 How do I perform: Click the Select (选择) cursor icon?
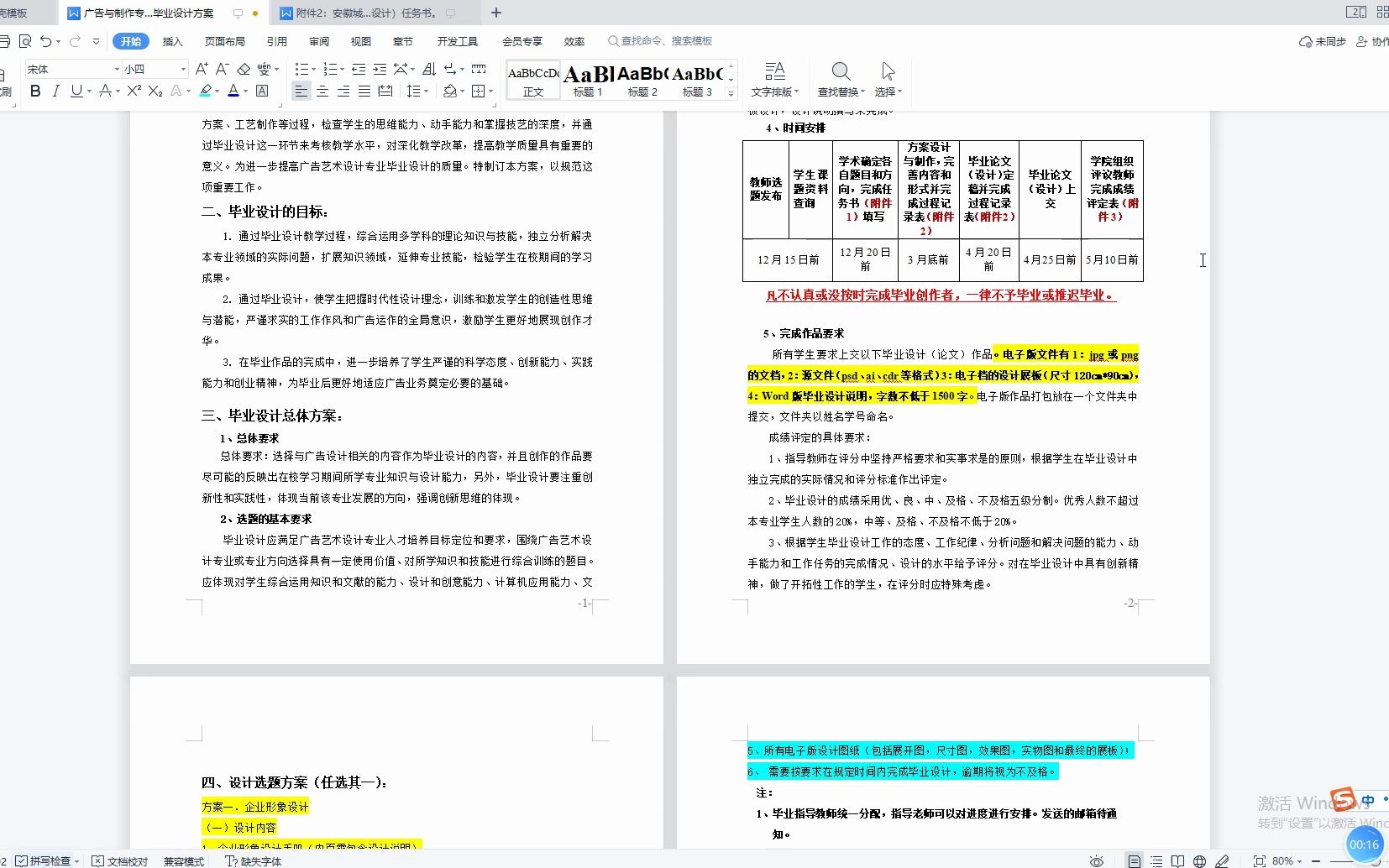888,71
